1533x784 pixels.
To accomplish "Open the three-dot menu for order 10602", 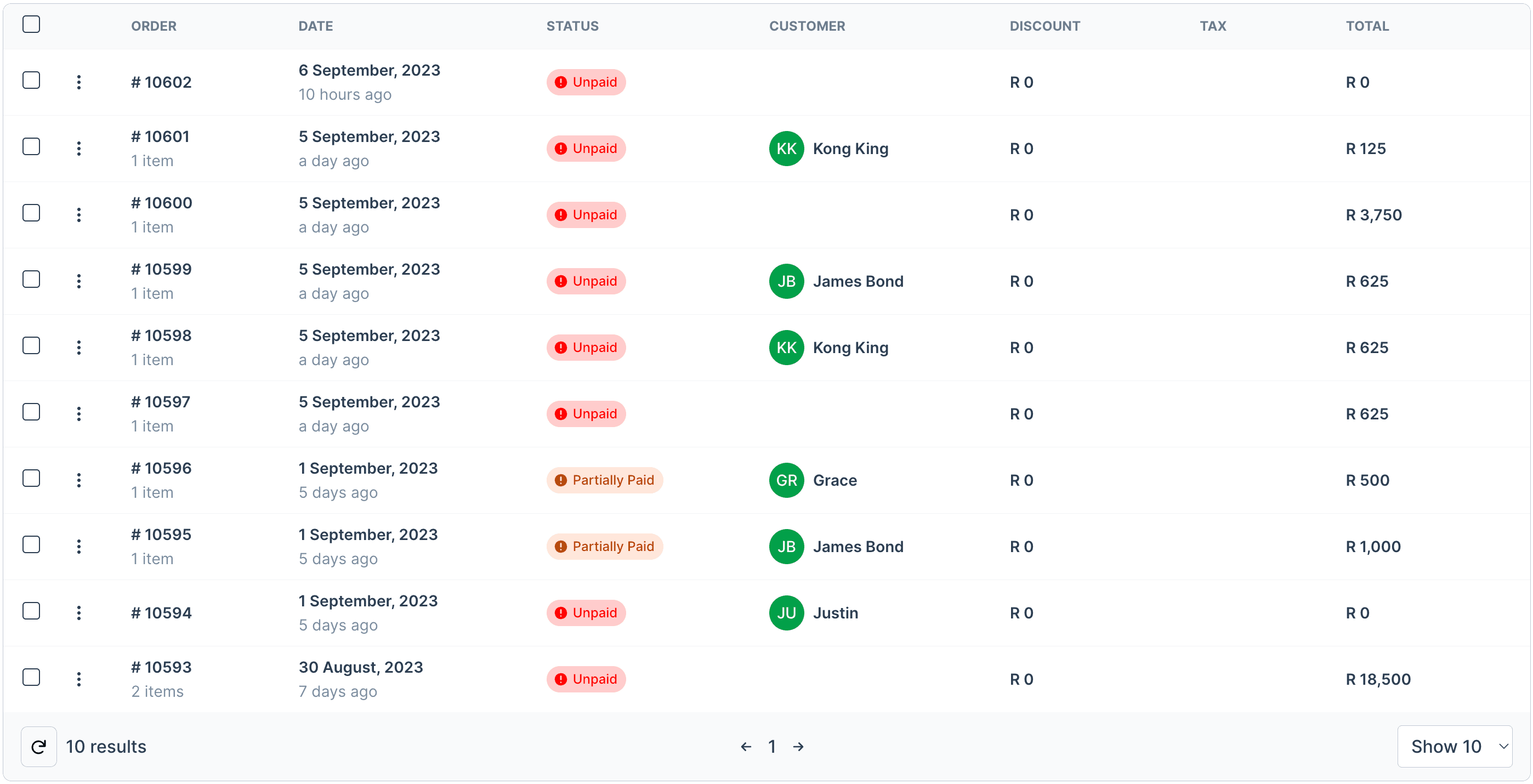I will [x=78, y=82].
